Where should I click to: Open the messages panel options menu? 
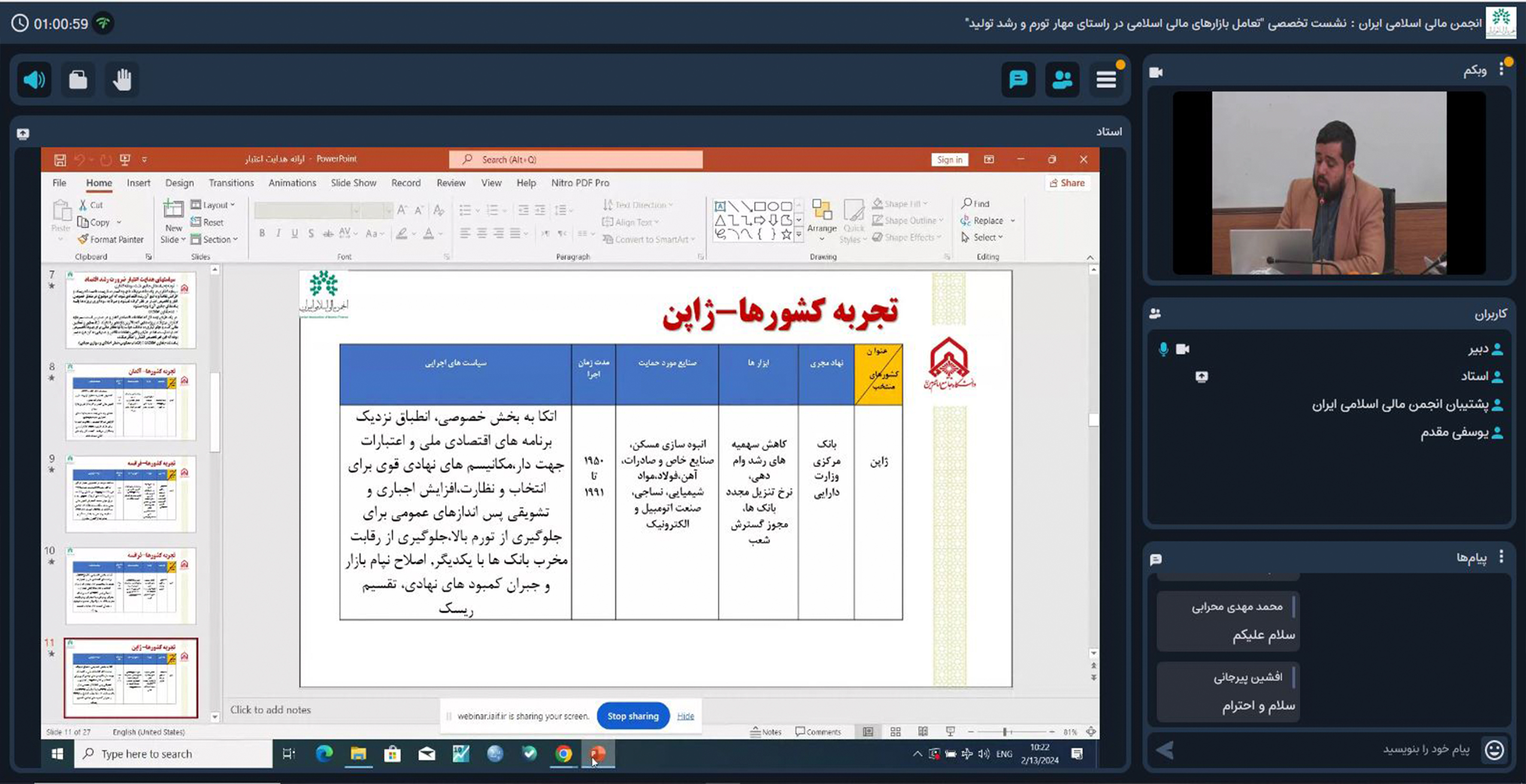click(1501, 557)
